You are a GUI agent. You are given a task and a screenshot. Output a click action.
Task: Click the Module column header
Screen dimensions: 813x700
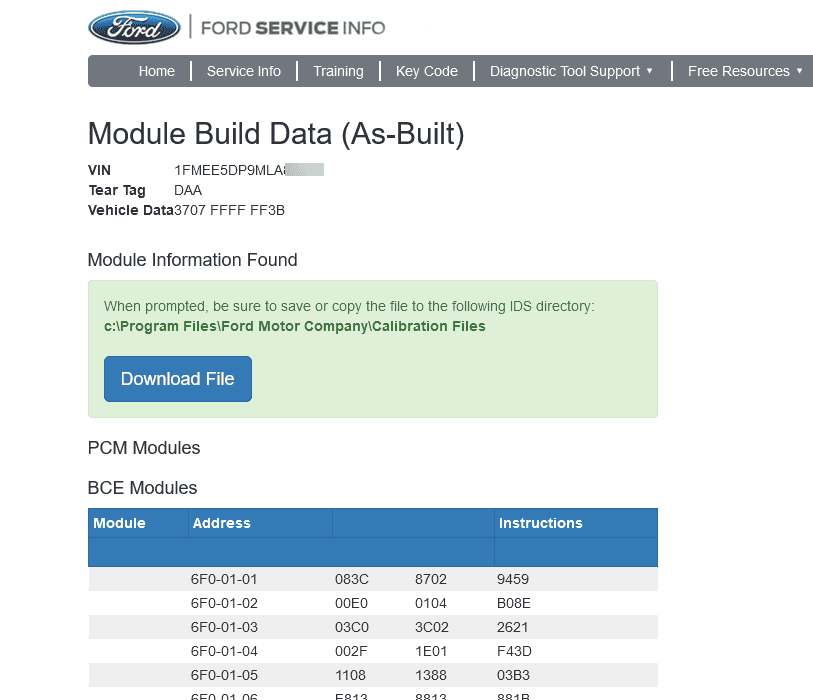119,523
